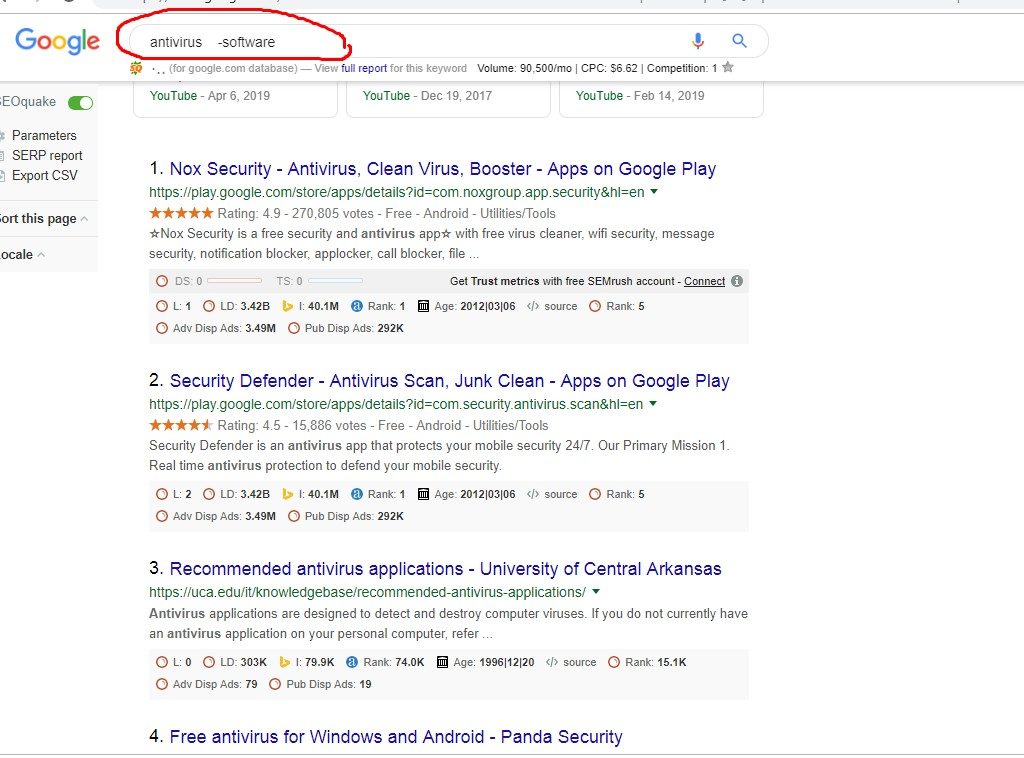Image resolution: width=1024 pixels, height=758 pixels.
Task: Click the TS: 0 progress bar
Action: coord(335,281)
